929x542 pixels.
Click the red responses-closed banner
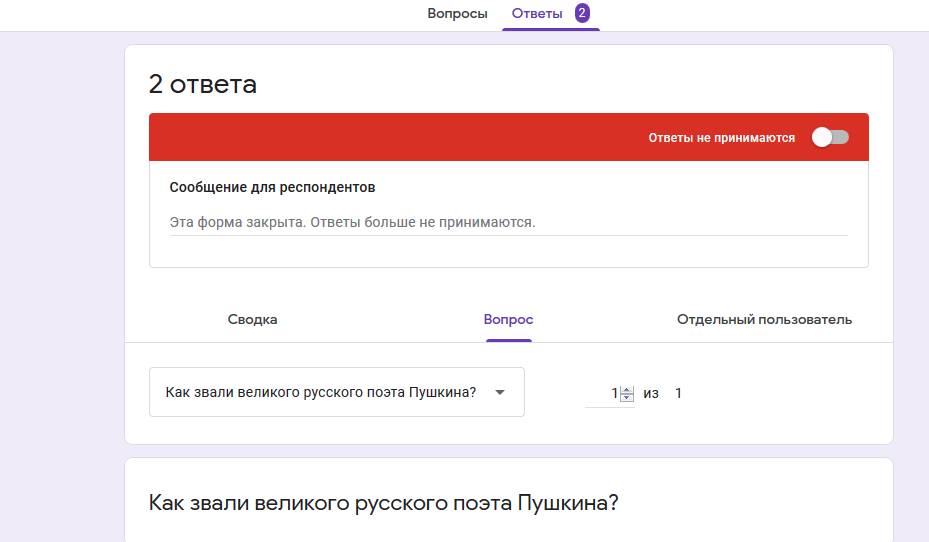coord(400,137)
